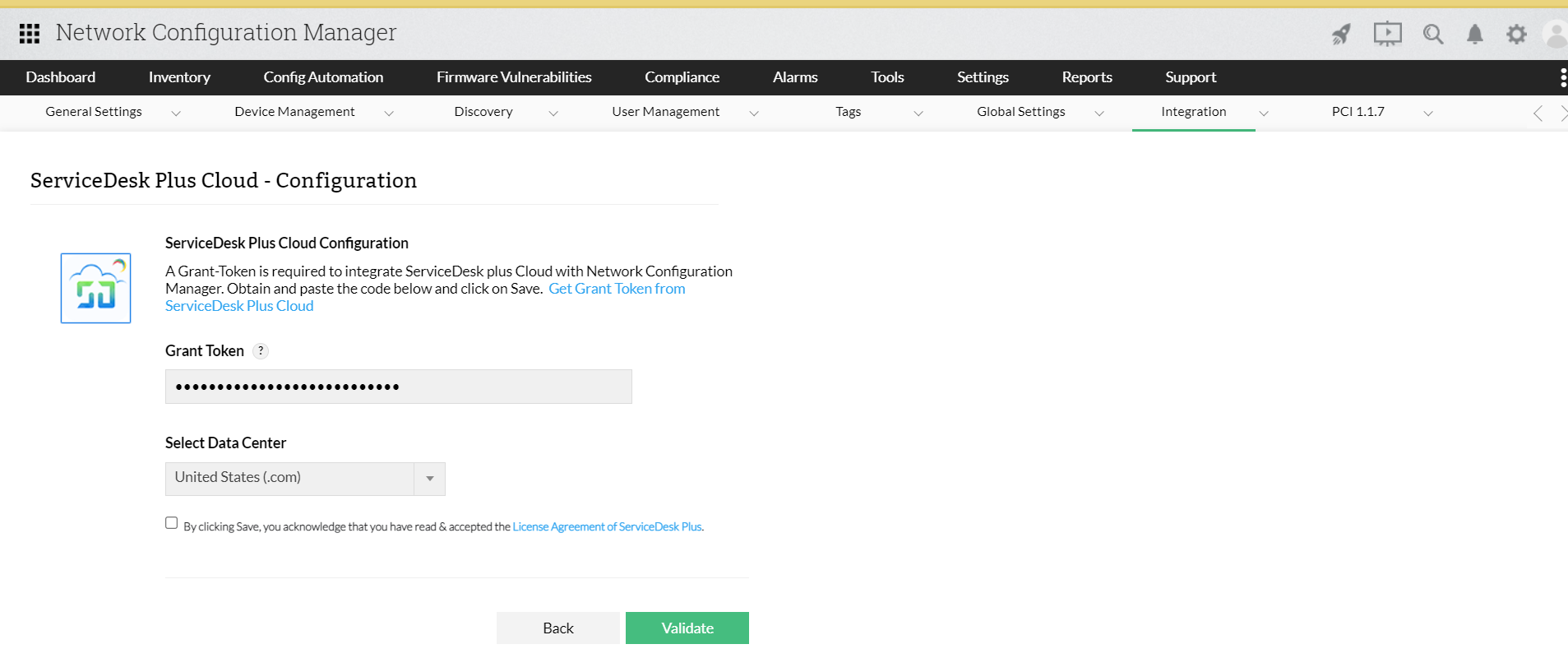
Task: Click Network Configuration Manager title
Action: click(x=226, y=33)
